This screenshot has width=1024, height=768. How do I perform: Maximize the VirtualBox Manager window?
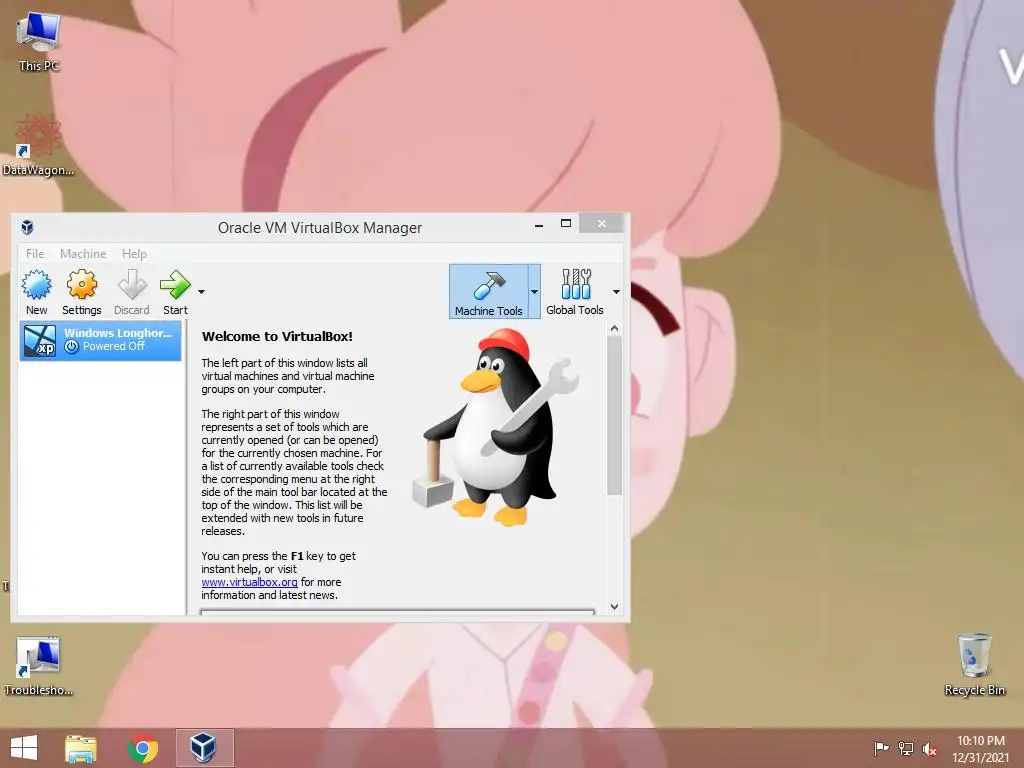point(566,223)
